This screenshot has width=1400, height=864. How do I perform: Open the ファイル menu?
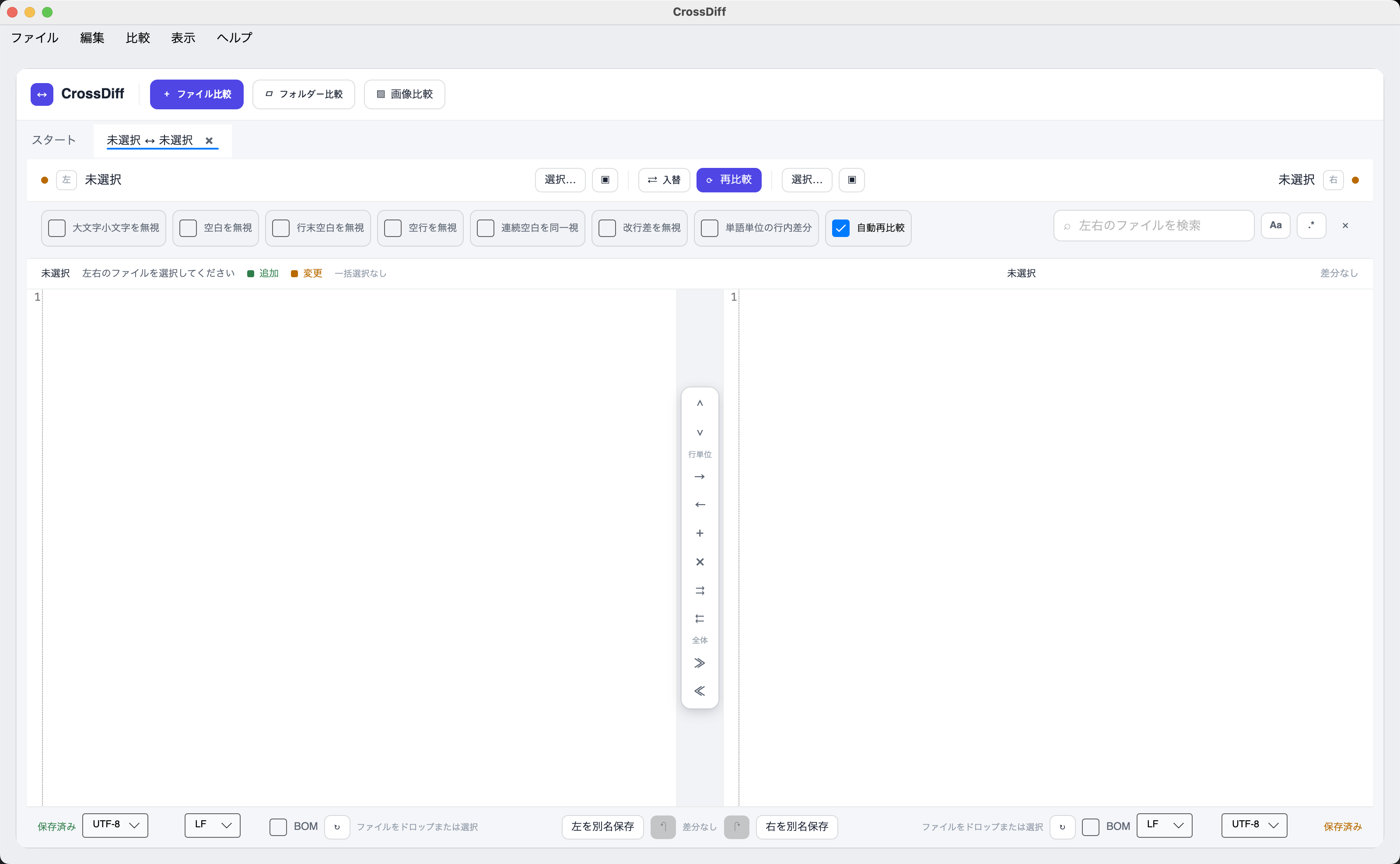coord(35,38)
